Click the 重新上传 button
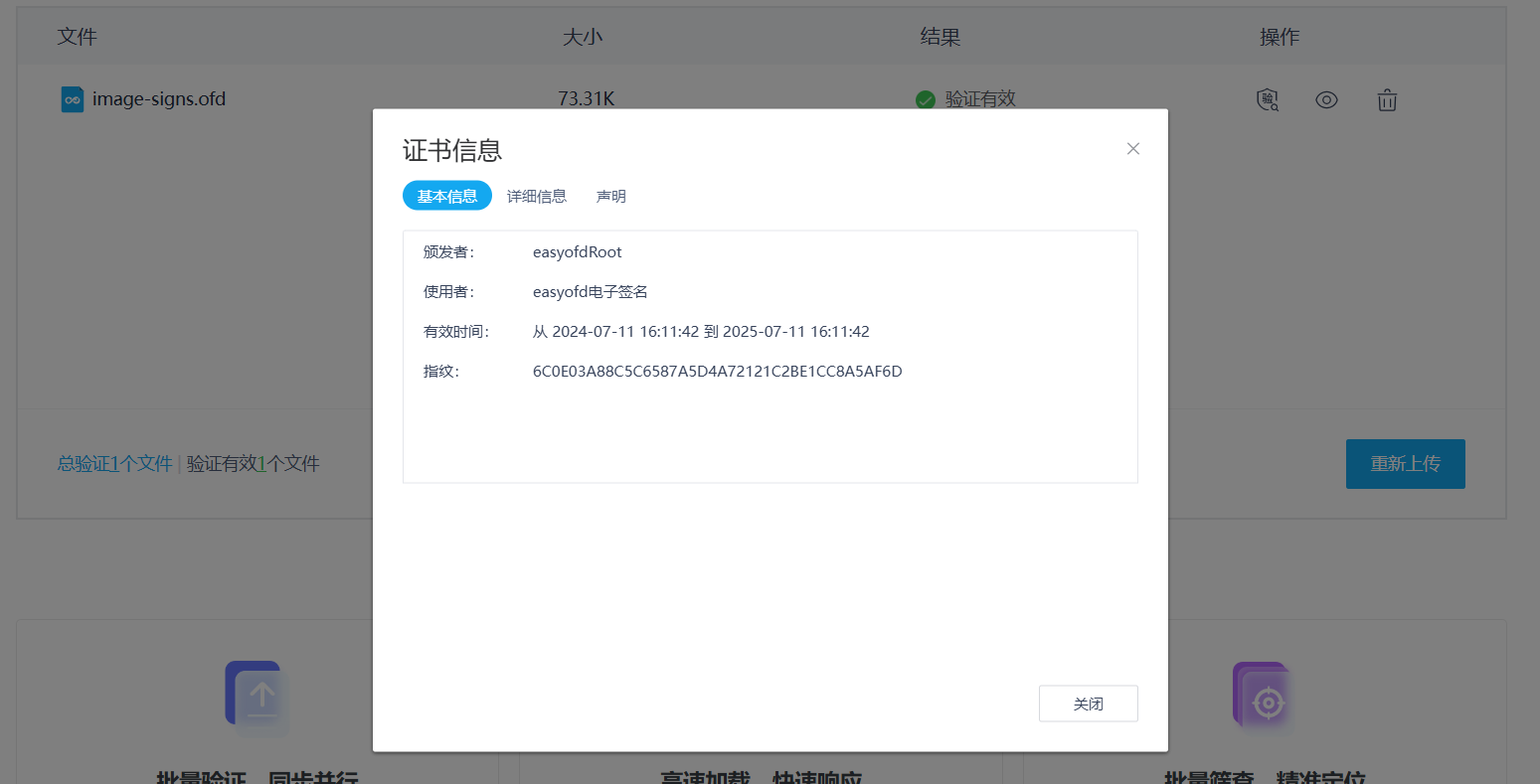 coord(1405,463)
